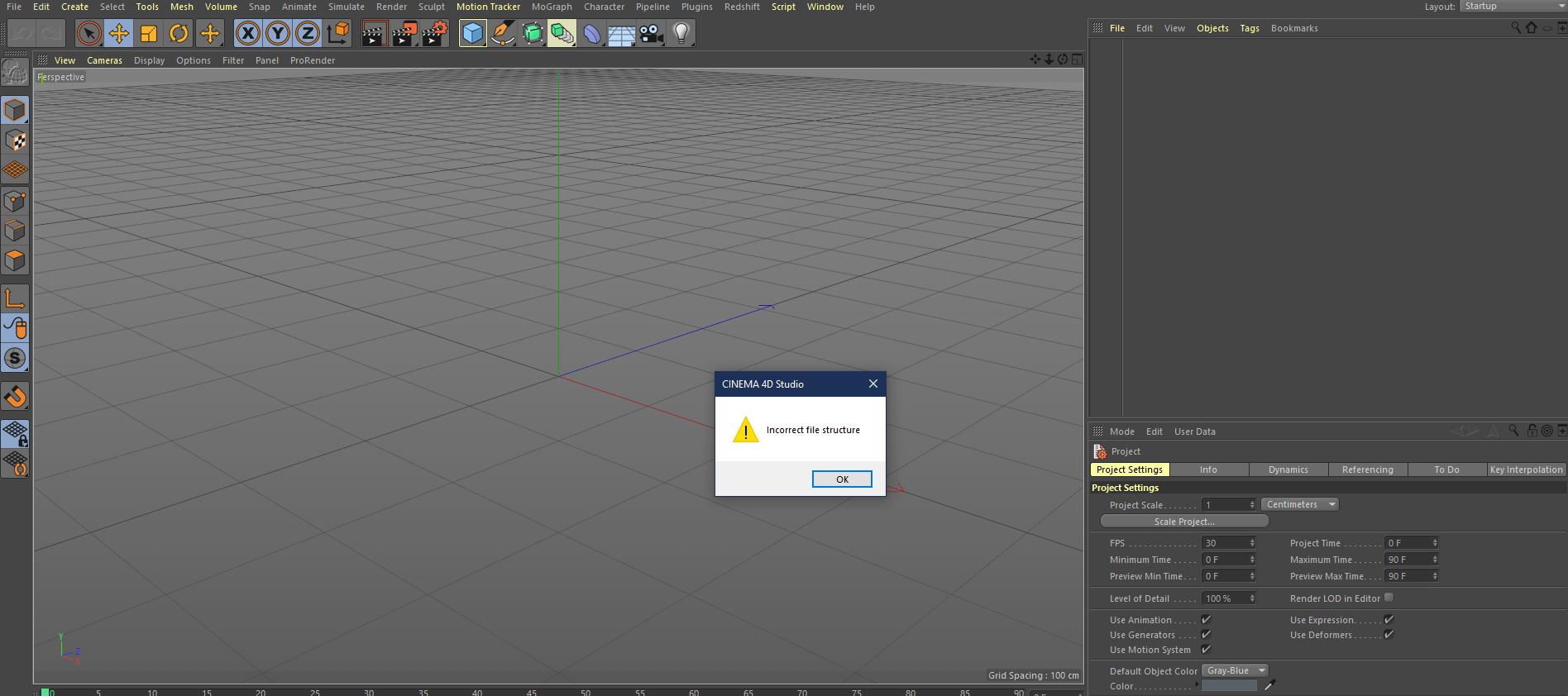
Task: Open Edit Render Settings icon
Action: 434,33
